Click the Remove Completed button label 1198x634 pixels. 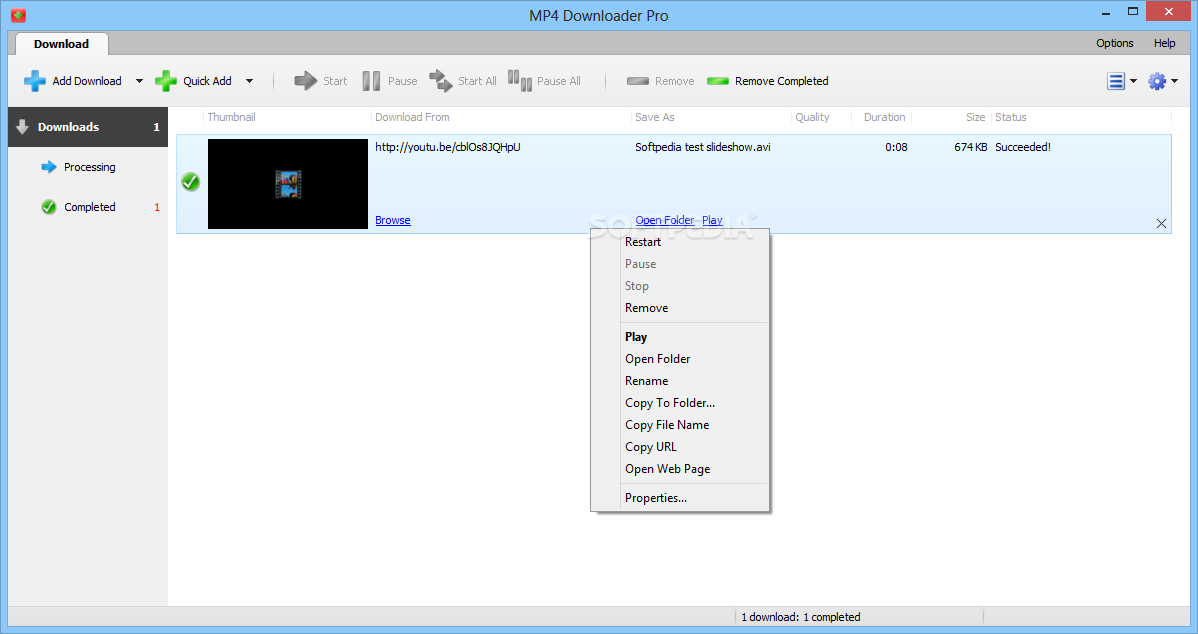[x=782, y=81]
